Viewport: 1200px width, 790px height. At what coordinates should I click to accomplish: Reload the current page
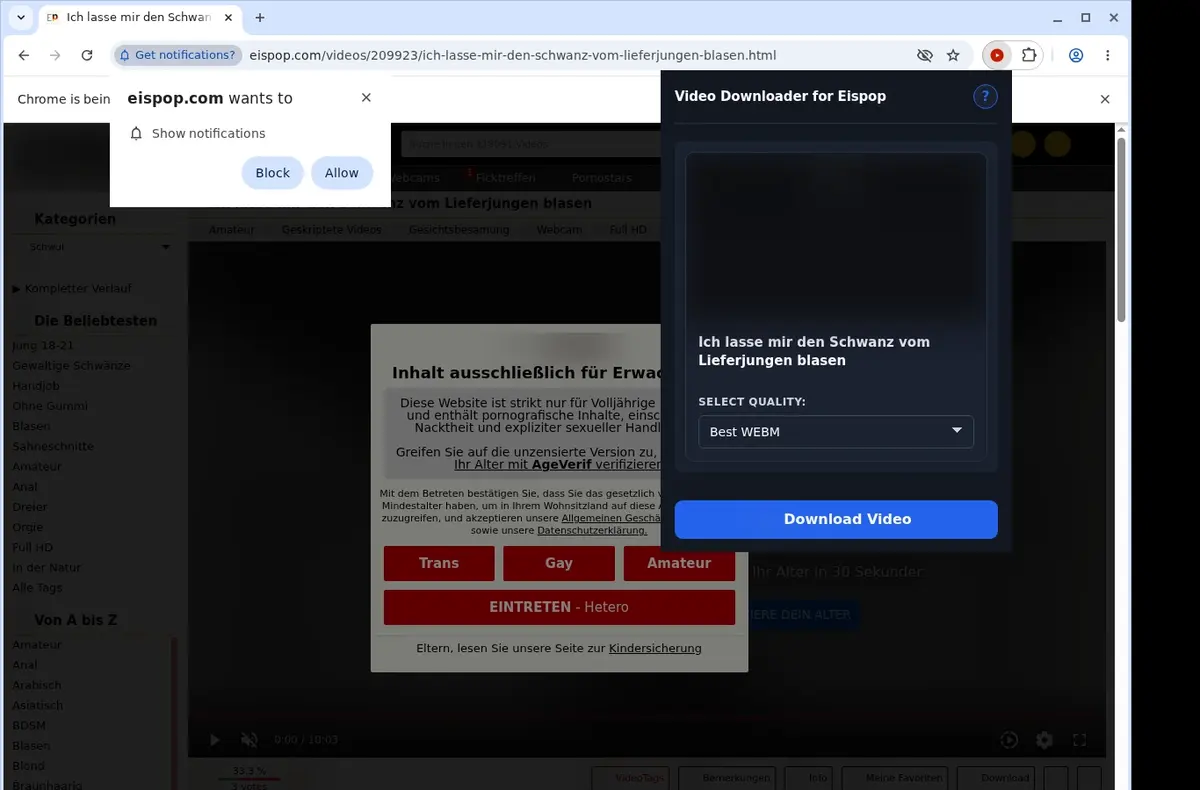point(87,56)
